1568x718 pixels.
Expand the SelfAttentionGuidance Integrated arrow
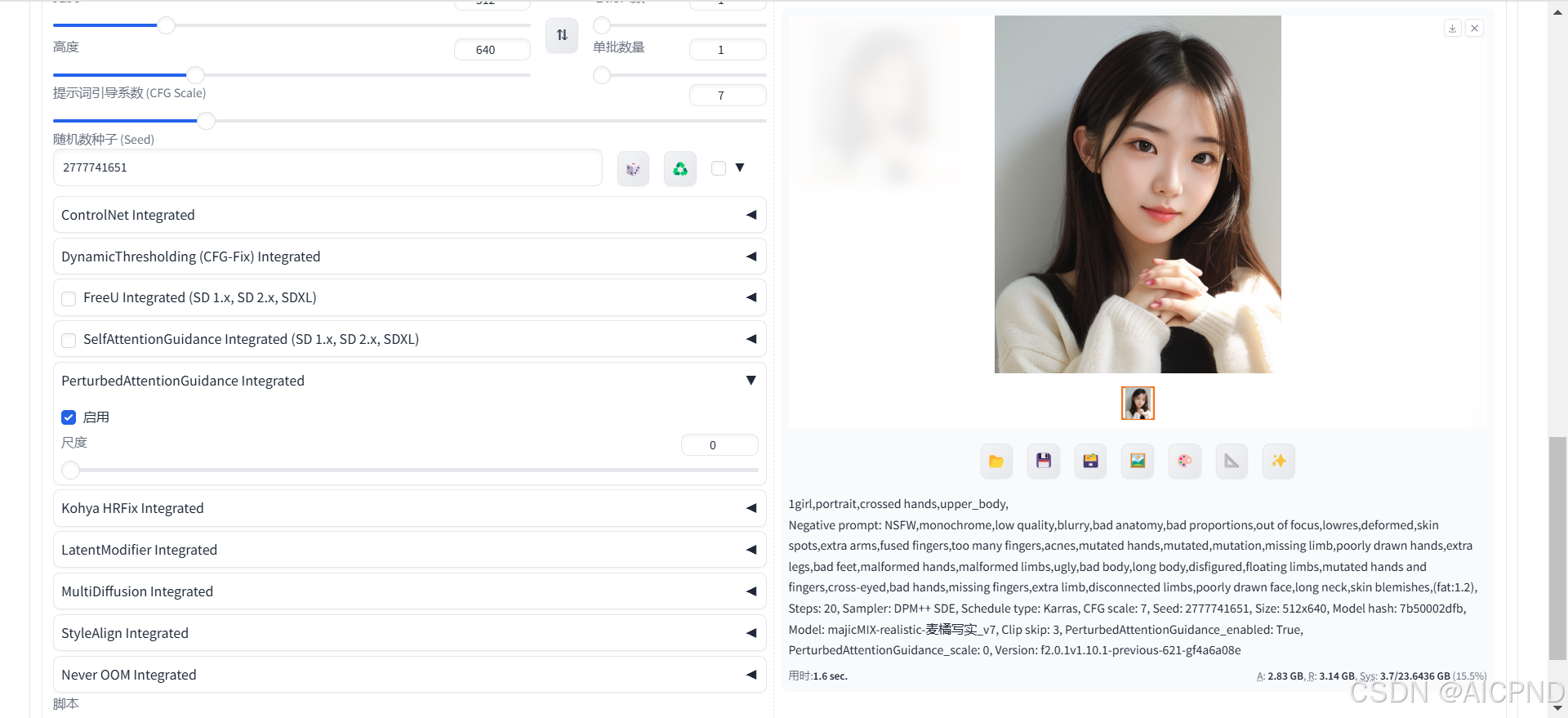click(751, 339)
